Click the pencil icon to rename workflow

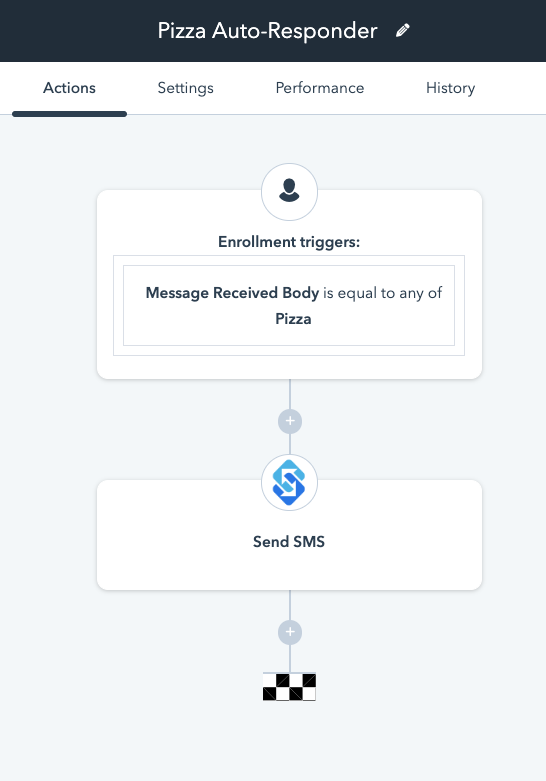click(403, 30)
